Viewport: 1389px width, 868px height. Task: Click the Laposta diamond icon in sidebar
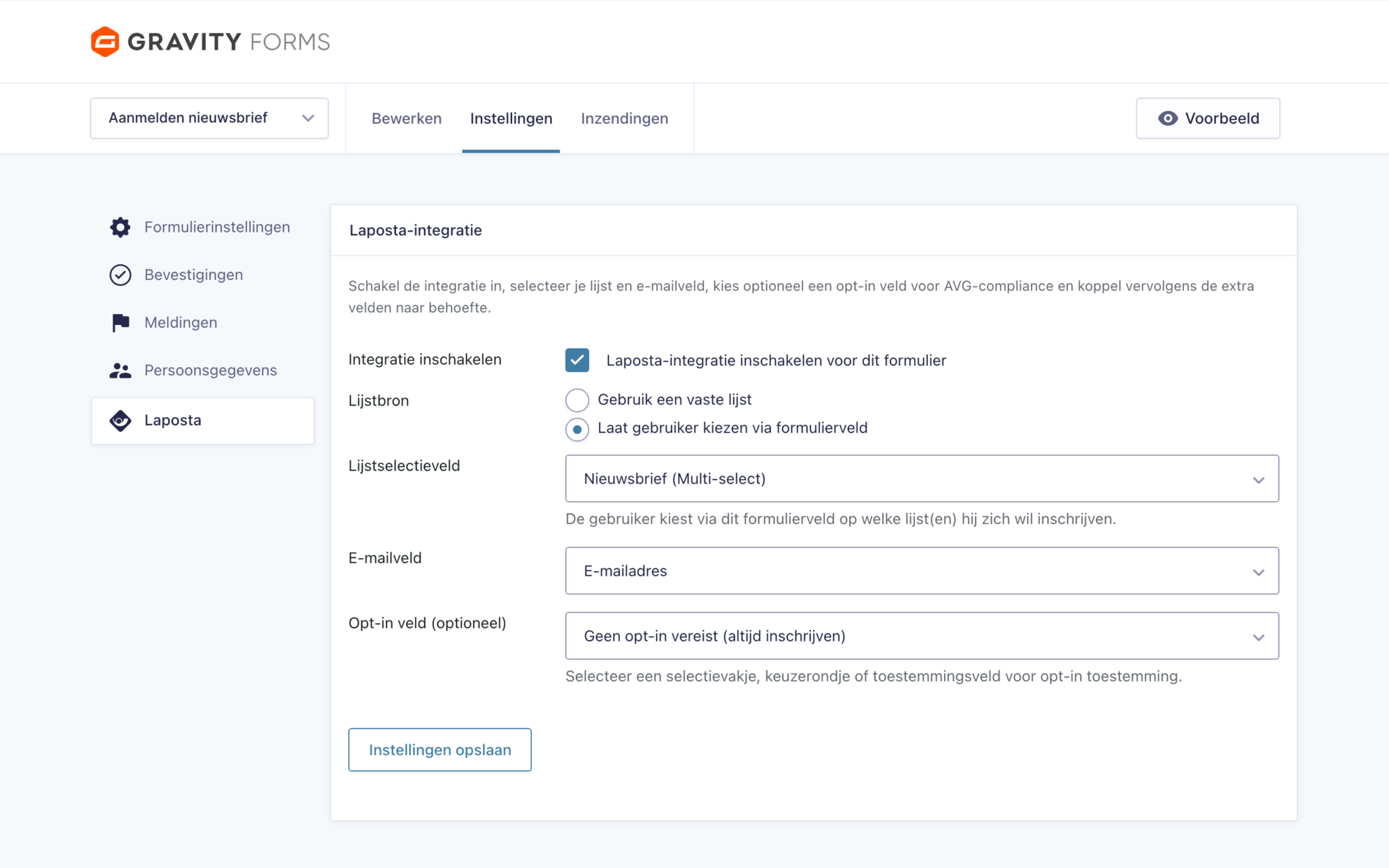120,420
